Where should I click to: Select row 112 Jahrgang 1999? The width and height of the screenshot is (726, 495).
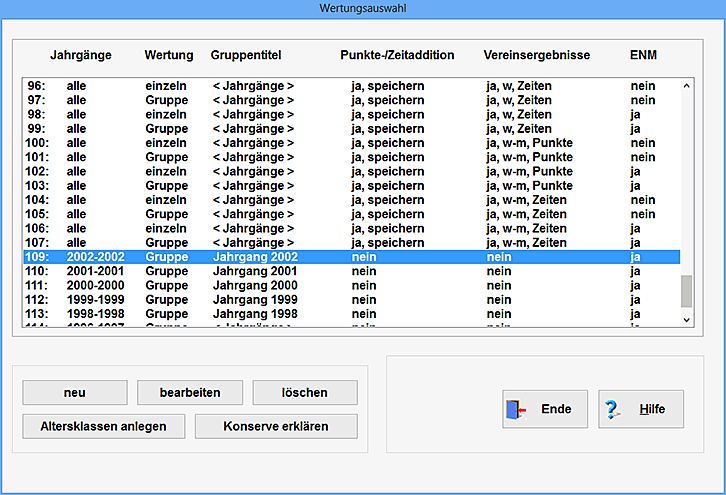pos(350,300)
